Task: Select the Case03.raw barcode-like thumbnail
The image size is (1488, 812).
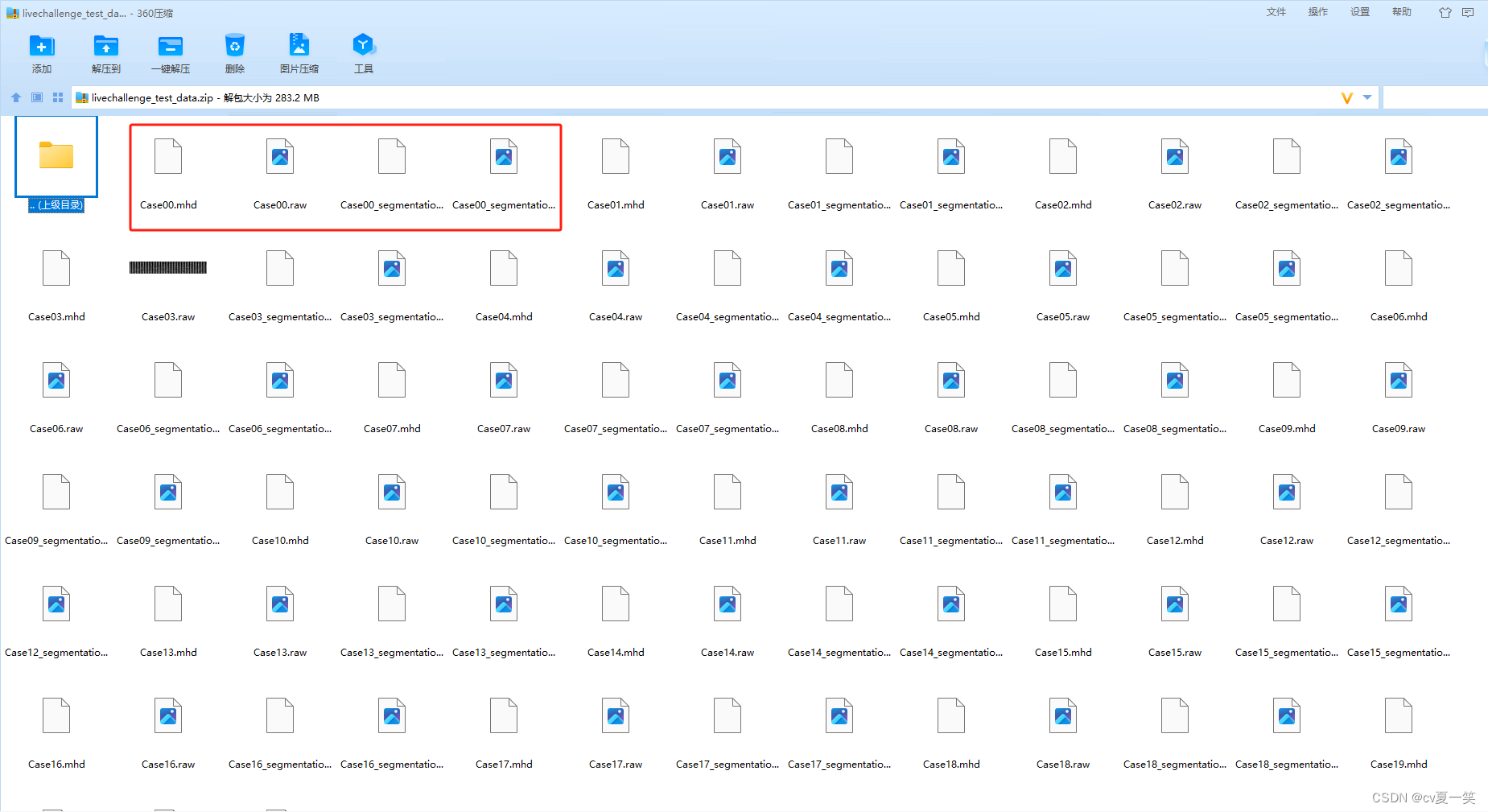Action: (x=168, y=268)
